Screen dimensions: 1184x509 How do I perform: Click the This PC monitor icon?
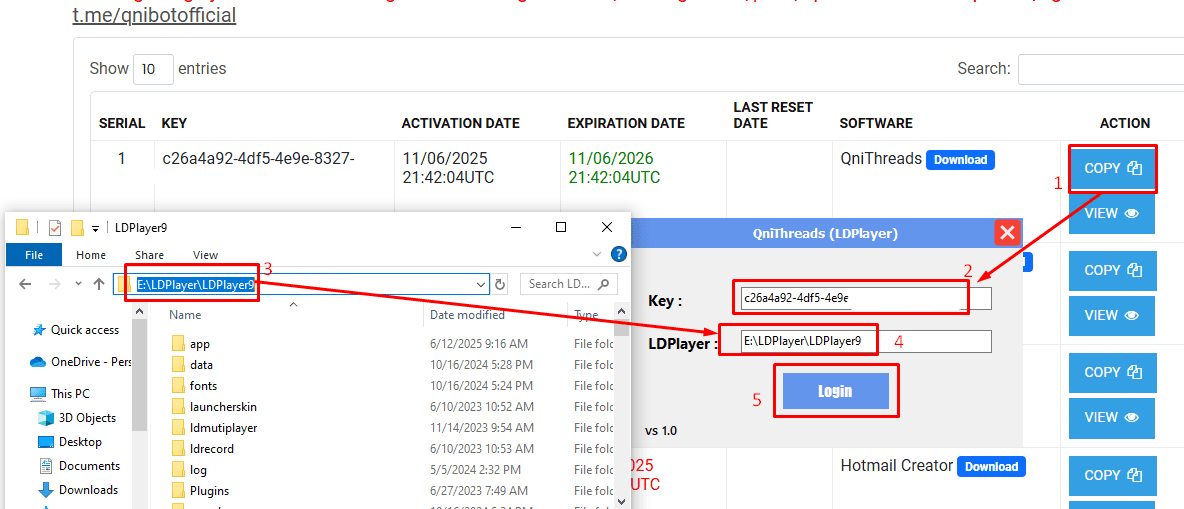pyautogui.click(x=38, y=393)
